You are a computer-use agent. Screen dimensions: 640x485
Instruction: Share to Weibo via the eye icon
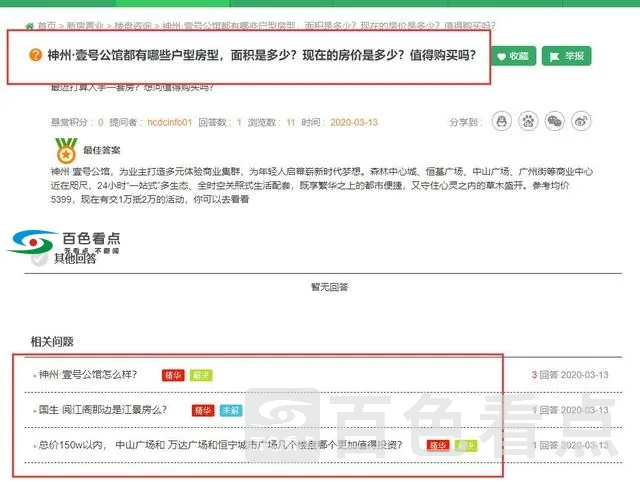tap(581, 121)
